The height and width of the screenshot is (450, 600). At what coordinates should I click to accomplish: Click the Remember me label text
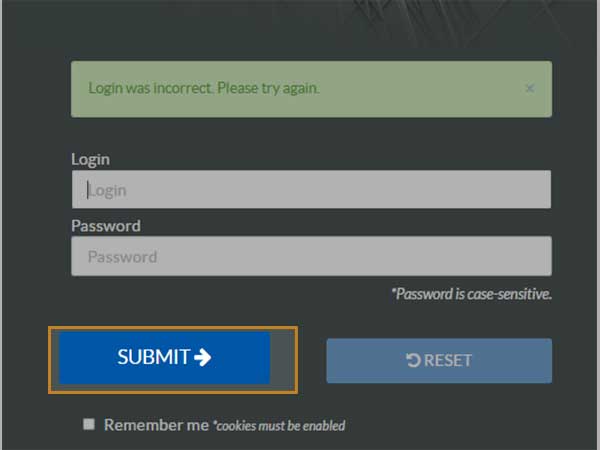(157, 425)
